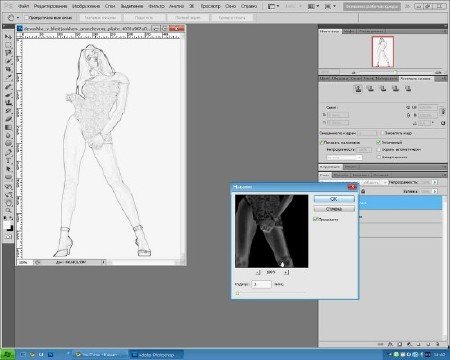Toggle Показать наложение checkbox

(x=322, y=142)
